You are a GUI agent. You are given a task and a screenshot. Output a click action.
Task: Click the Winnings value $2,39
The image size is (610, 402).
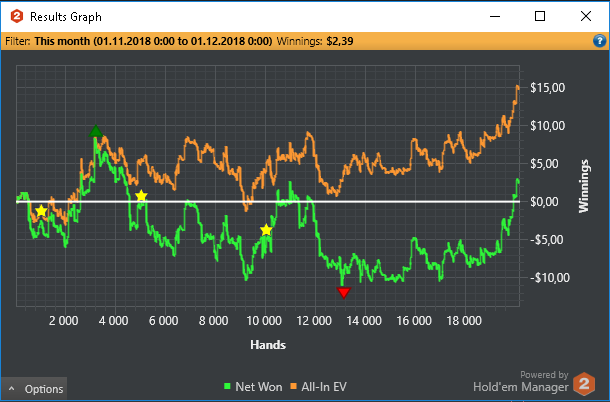[x=340, y=41]
